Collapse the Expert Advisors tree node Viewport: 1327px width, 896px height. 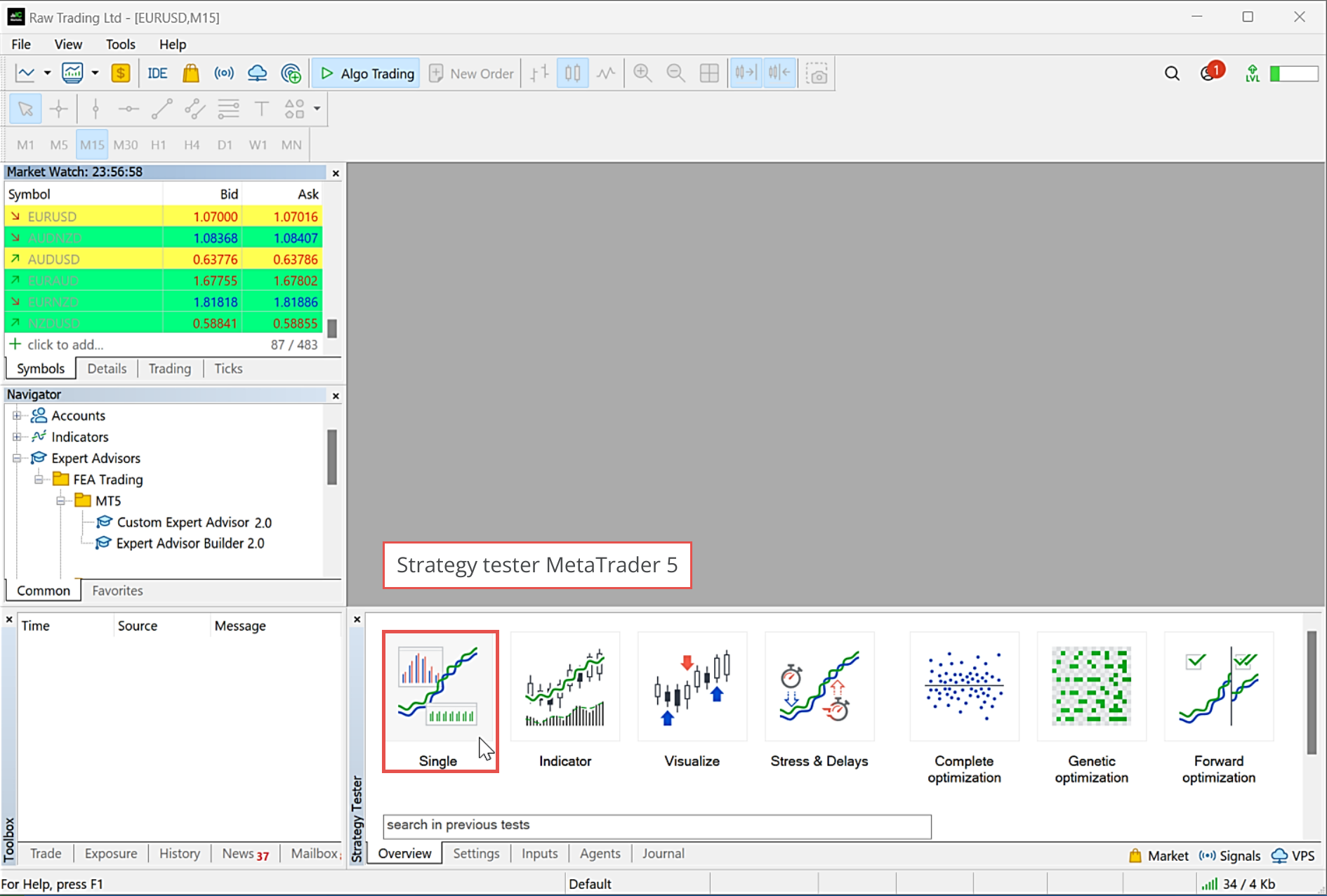17,459
